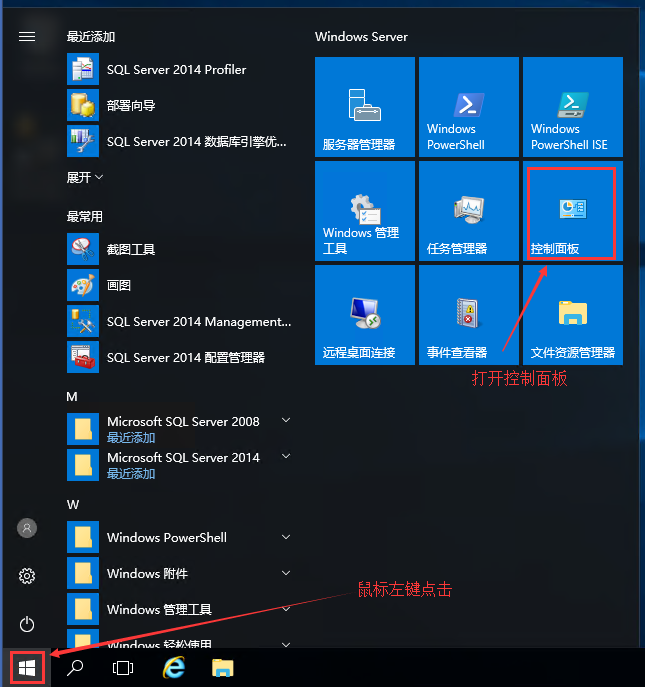Image resolution: width=645 pixels, height=687 pixels.
Task: Launch Internet Explorer from the taskbar
Action: (174, 668)
